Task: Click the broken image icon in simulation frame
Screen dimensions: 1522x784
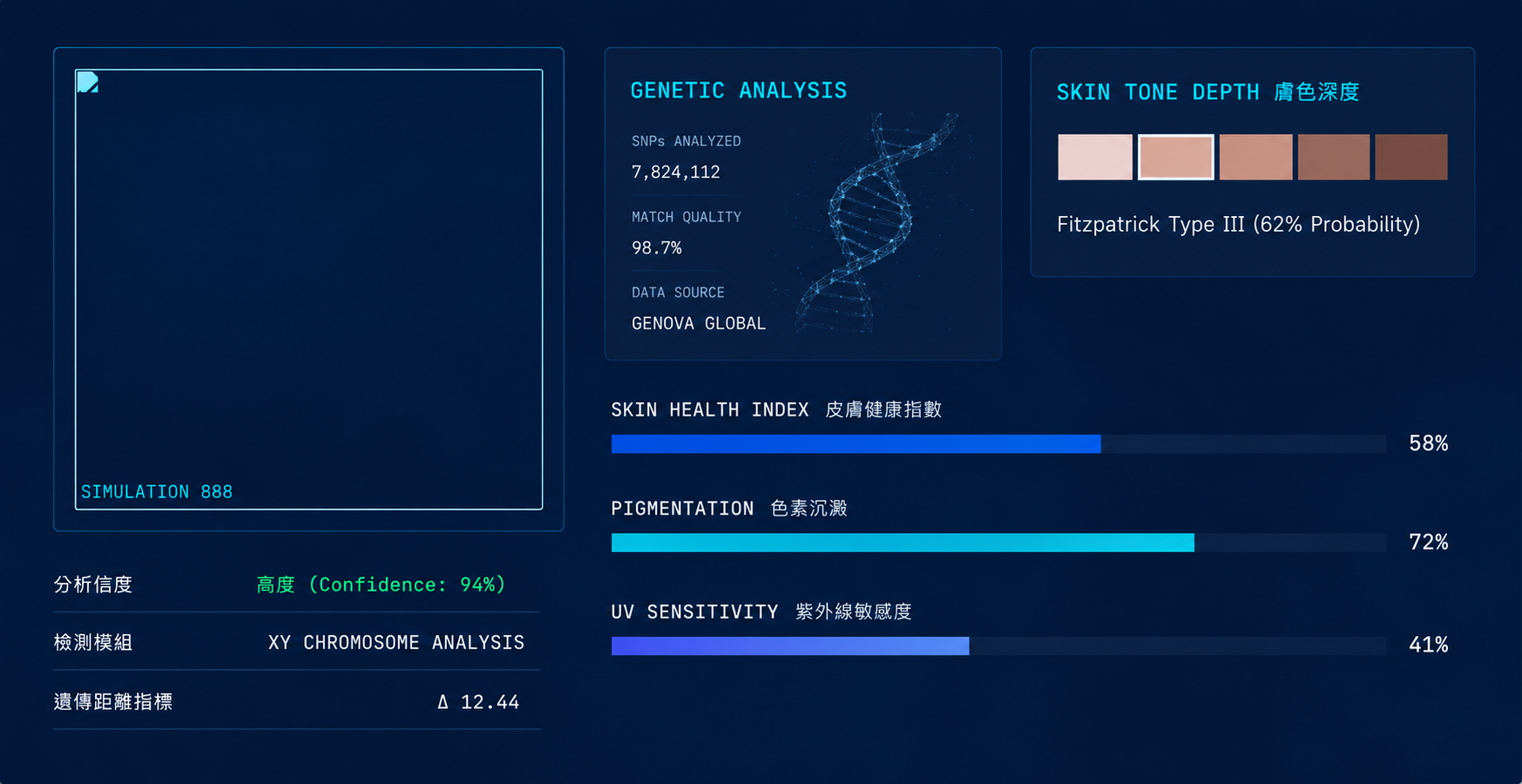Action: click(87, 82)
